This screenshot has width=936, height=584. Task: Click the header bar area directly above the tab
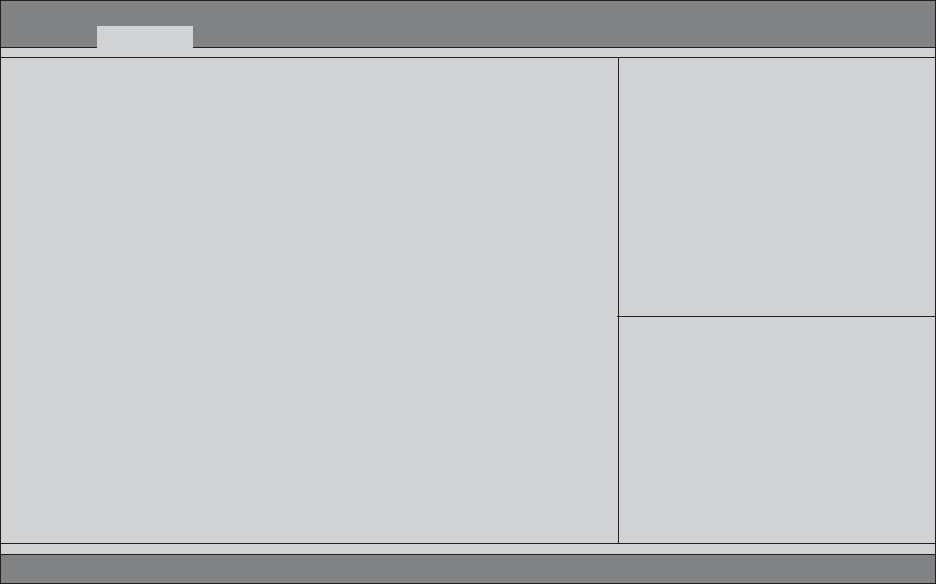pos(144,13)
